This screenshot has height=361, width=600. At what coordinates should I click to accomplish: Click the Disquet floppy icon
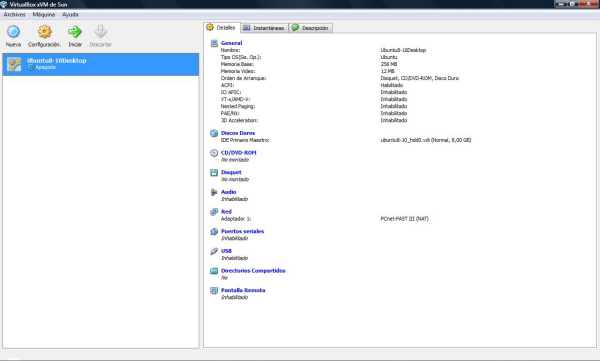click(x=214, y=173)
